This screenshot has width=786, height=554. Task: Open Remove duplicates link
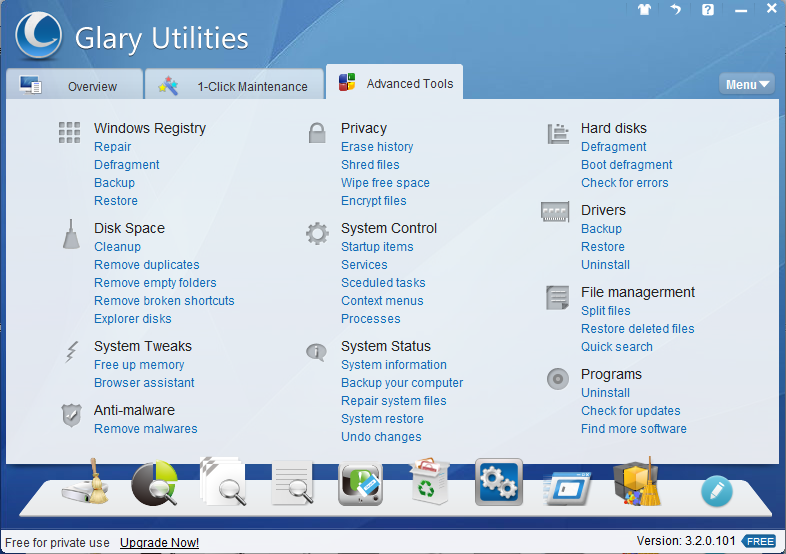point(147,265)
